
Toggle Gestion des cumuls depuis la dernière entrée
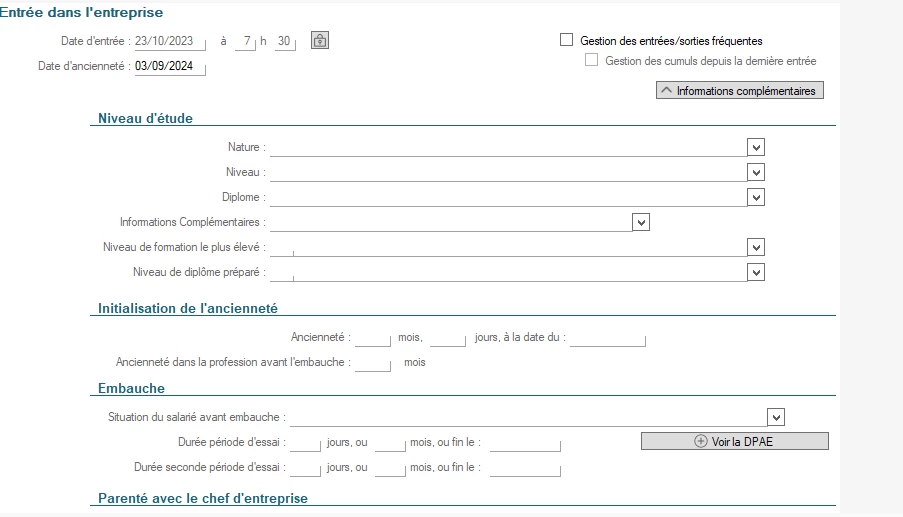point(592,60)
